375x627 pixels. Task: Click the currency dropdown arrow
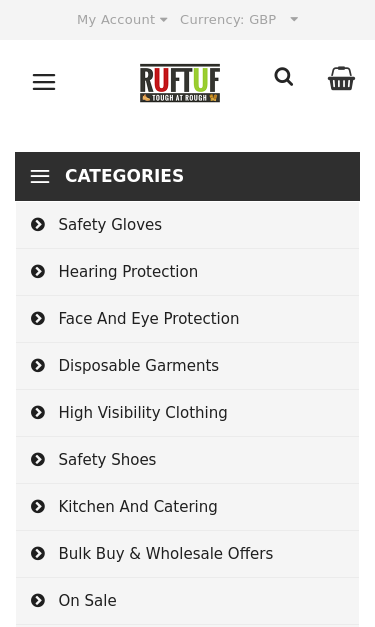pyautogui.click(x=294, y=19)
